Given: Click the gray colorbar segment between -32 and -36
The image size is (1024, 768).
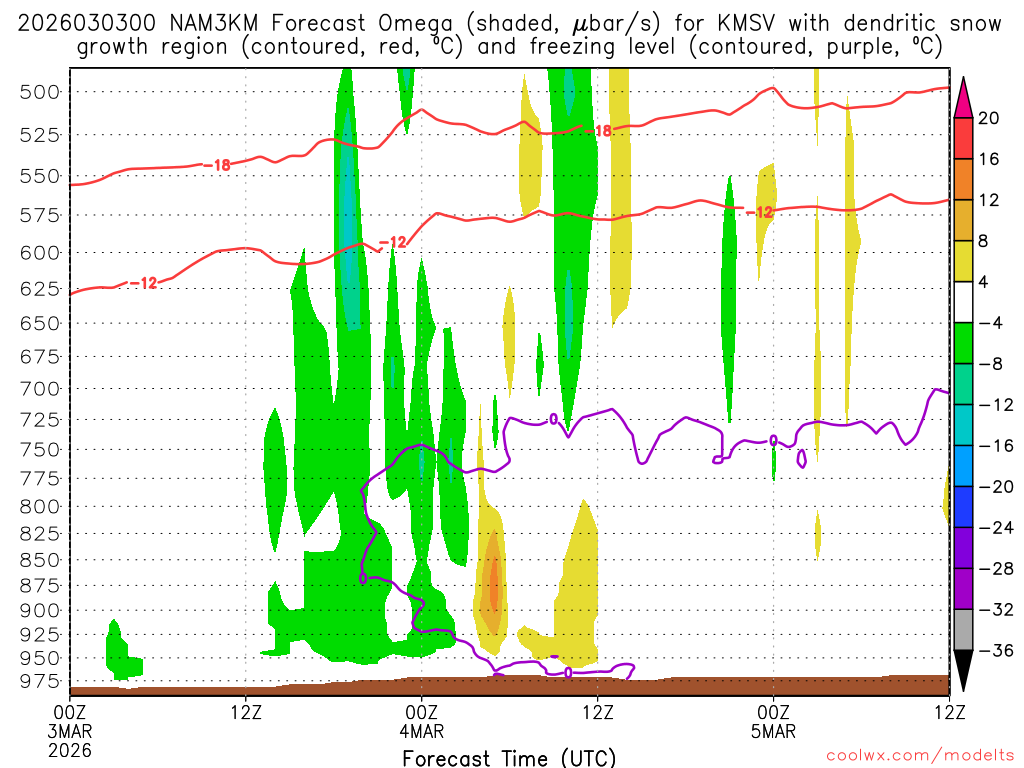Looking at the screenshot, I should click(x=963, y=630).
